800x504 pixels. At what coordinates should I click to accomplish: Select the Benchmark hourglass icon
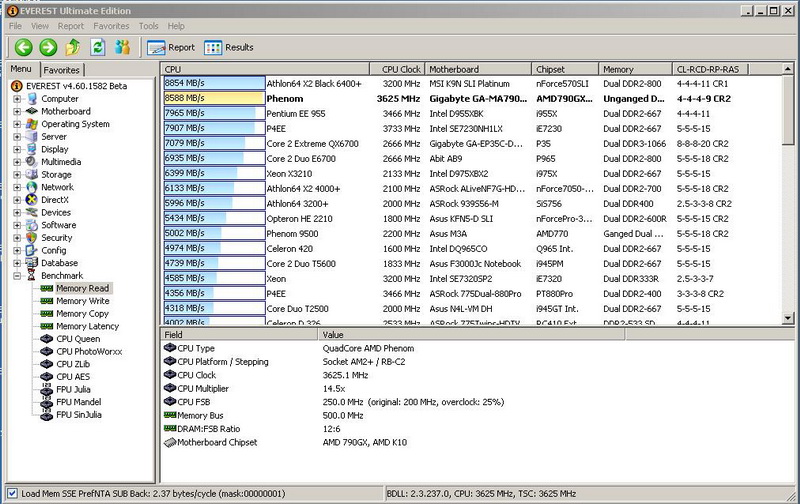point(32,275)
